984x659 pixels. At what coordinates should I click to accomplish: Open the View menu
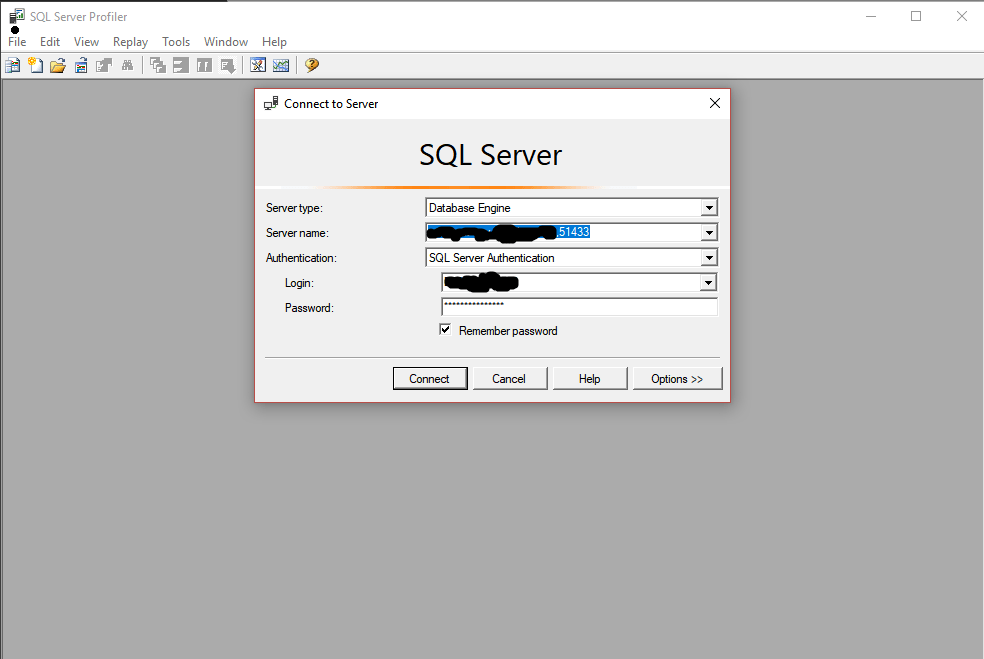coord(86,42)
